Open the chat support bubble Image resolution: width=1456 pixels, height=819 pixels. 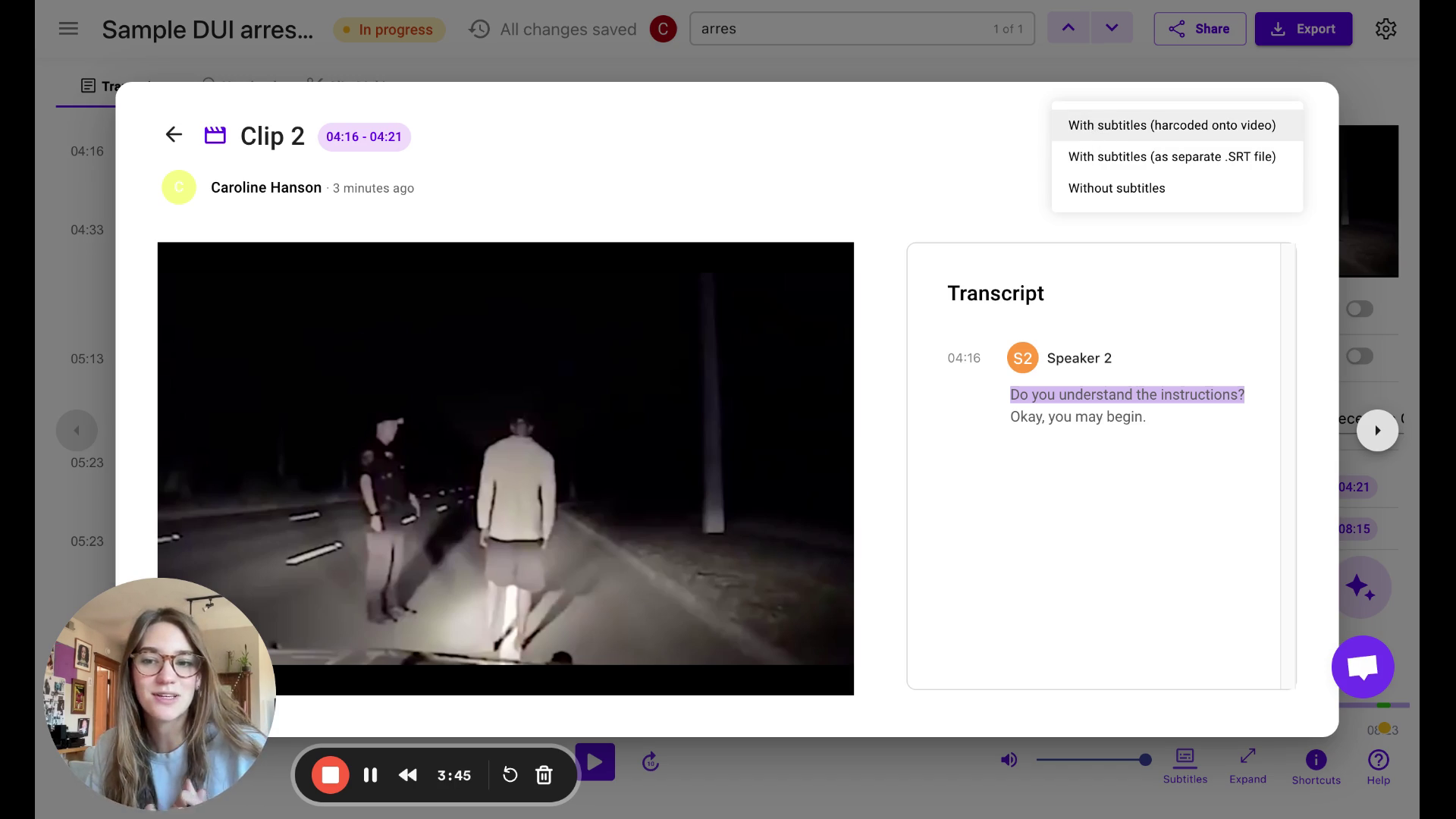coord(1362,667)
